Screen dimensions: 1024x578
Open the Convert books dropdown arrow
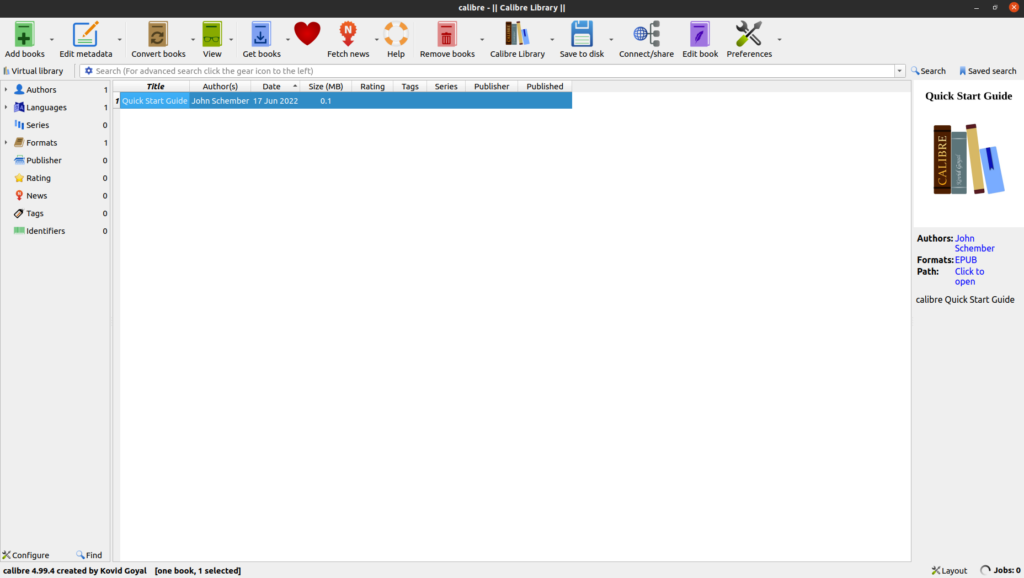pos(193,39)
